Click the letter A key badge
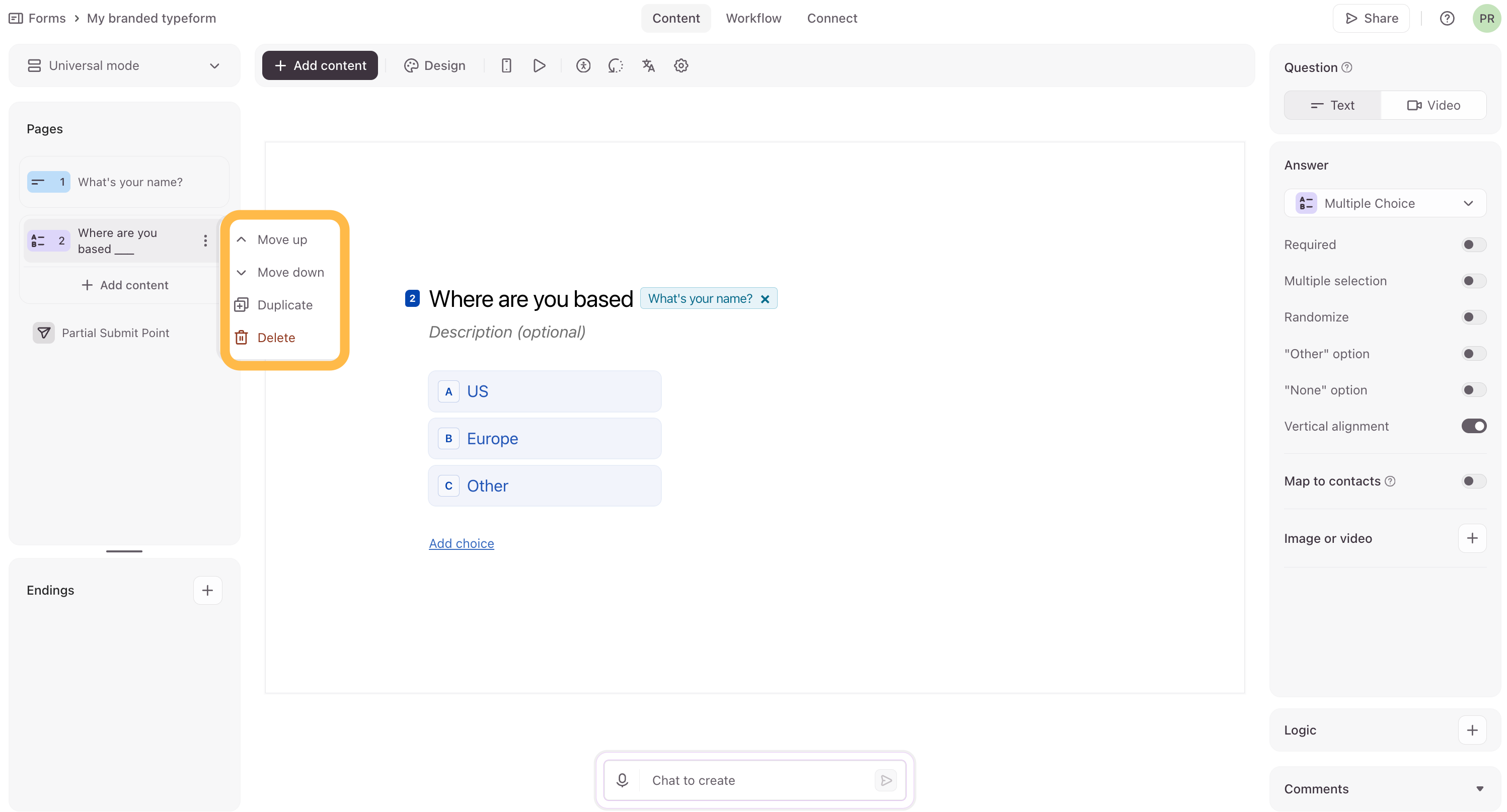 (448, 391)
